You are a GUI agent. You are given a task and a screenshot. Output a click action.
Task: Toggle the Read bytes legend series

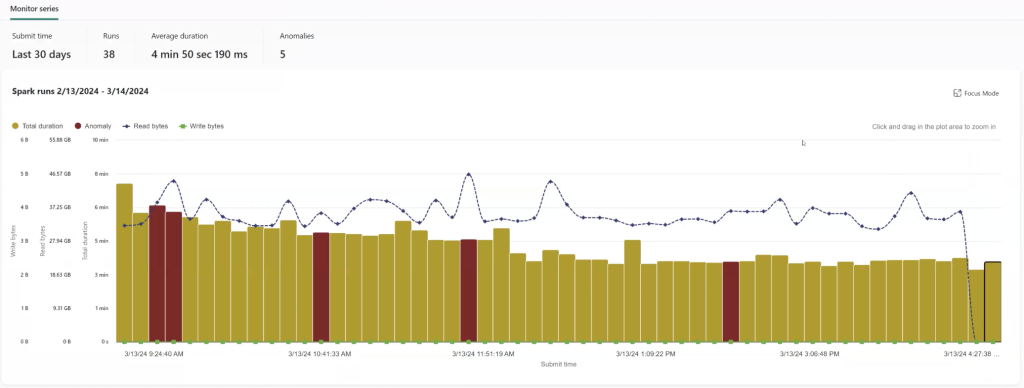145,126
